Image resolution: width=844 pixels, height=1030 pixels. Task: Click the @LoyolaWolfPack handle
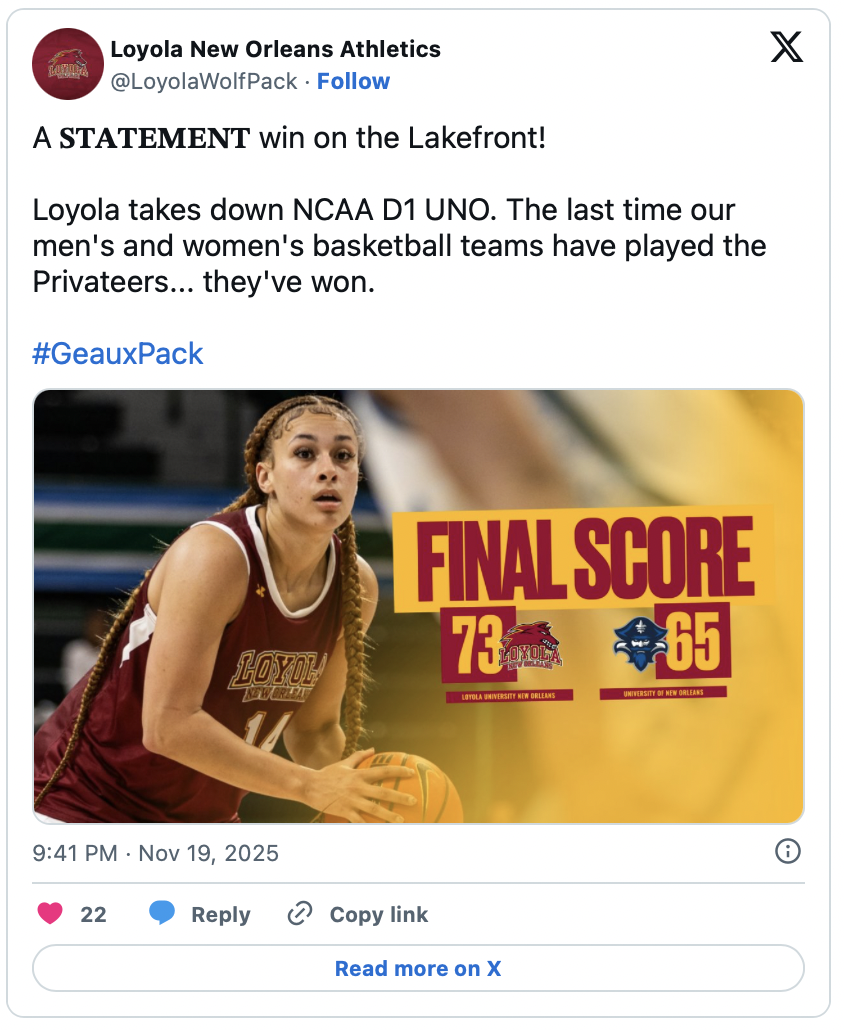coord(204,82)
